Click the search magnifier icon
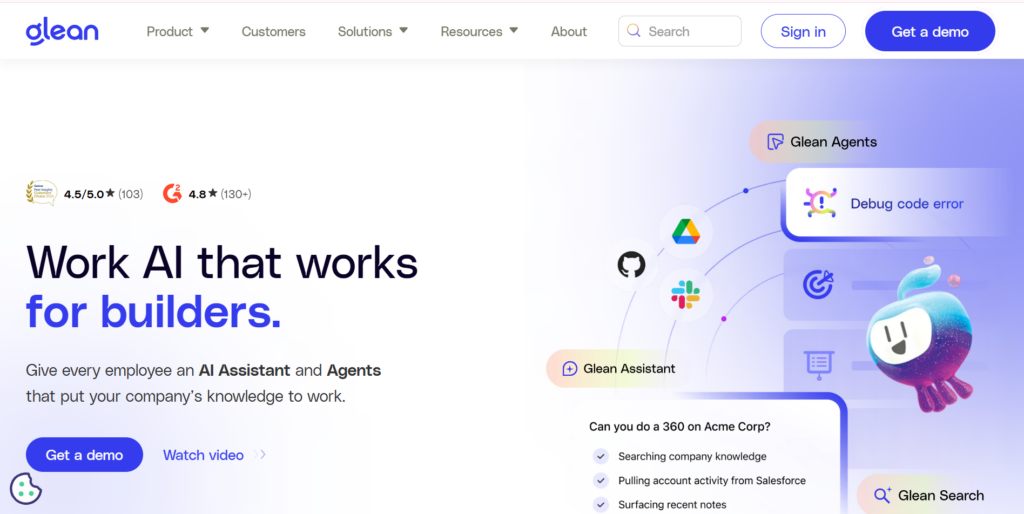Screen dimensions: 1024x514 (x=633, y=31)
